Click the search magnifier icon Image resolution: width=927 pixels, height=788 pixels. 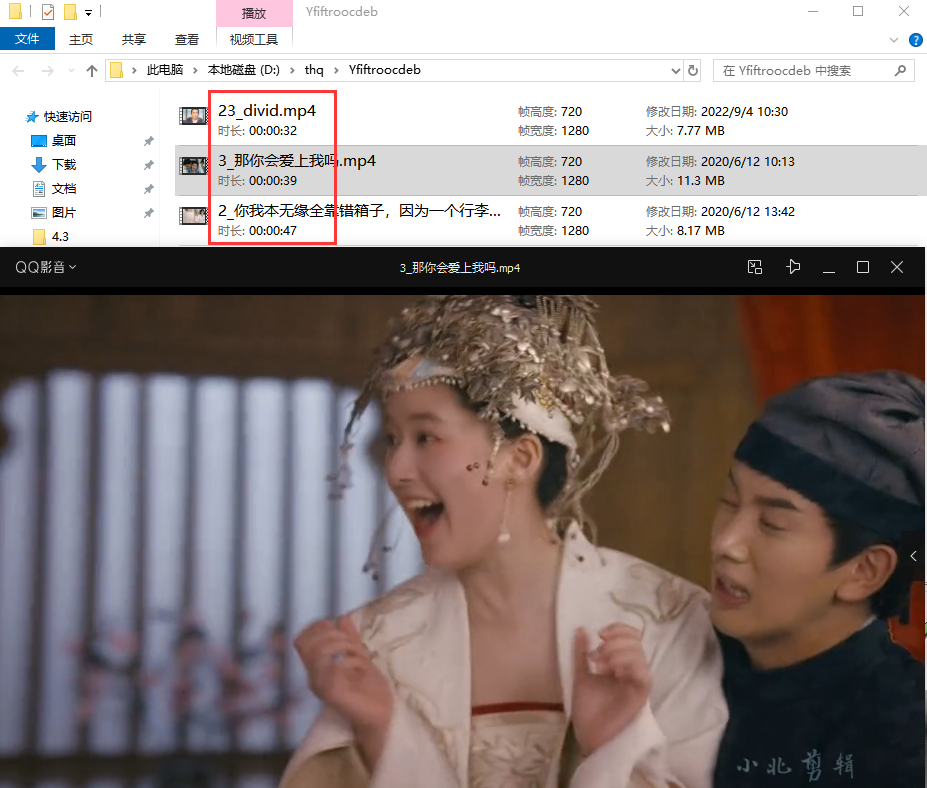click(x=900, y=71)
